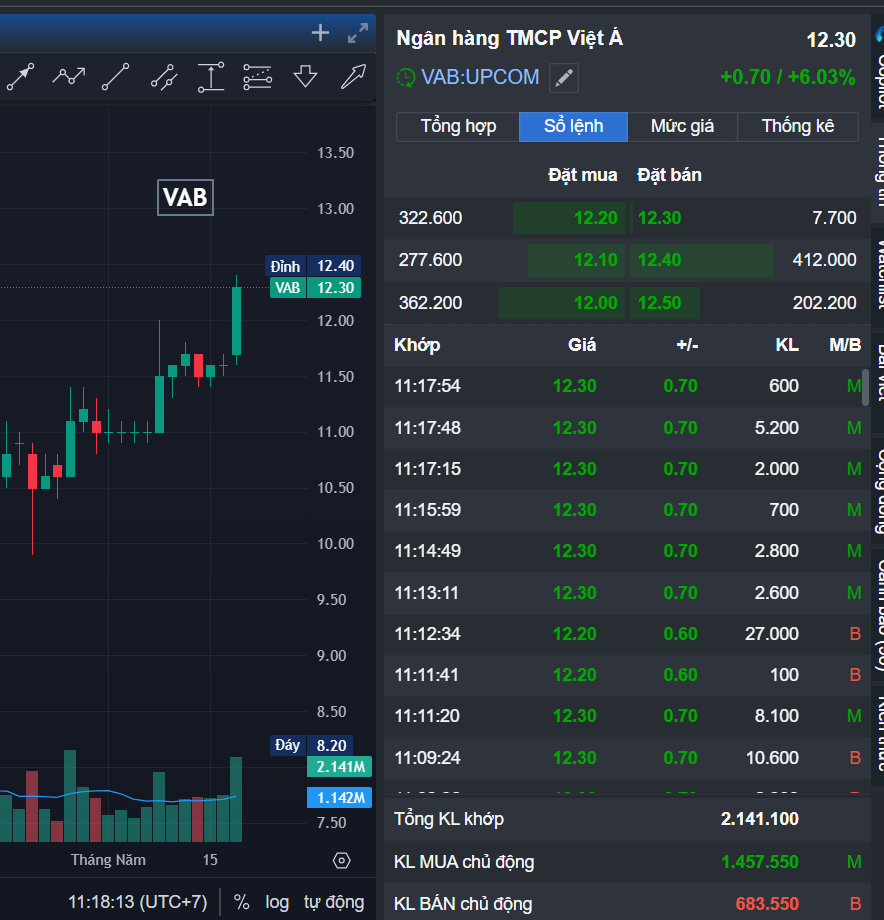Click the VAB:UPCOM symbol link
Viewport: 884px width, 920px height.
[x=480, y=77]
